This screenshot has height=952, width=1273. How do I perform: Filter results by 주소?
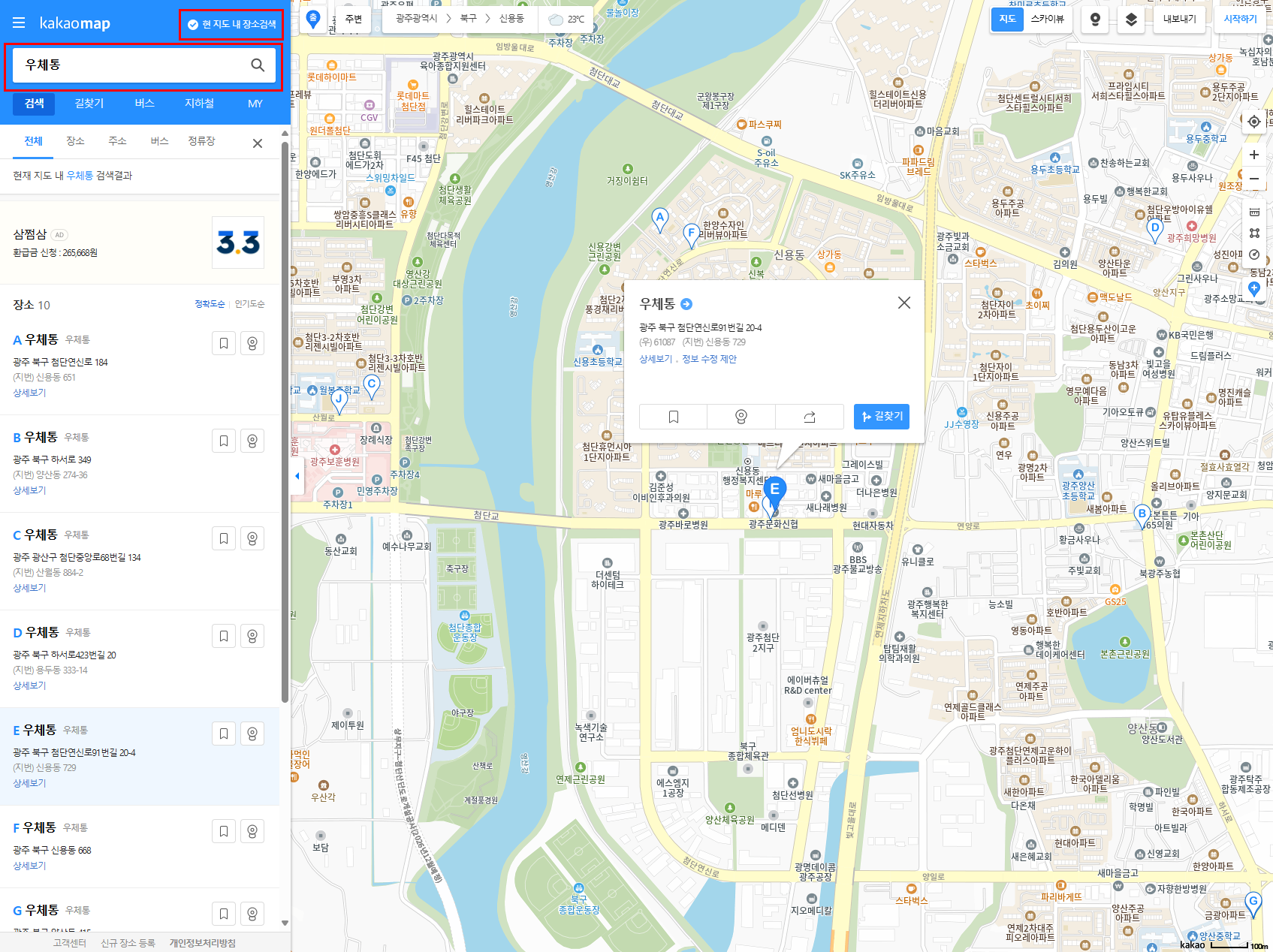tap(117, 141)
